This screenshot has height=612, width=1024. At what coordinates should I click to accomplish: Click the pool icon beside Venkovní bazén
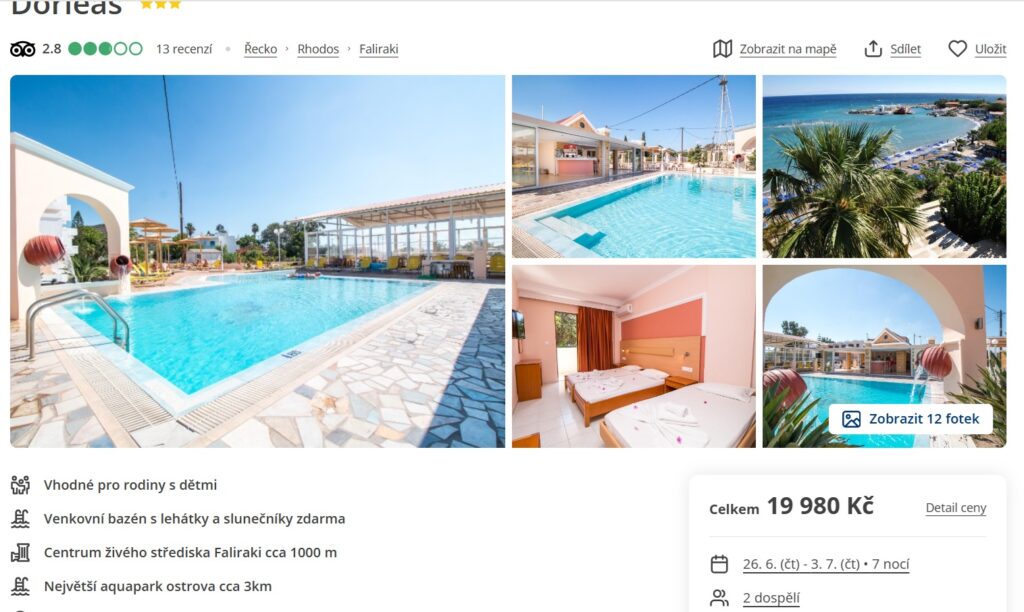[x=20, y=519]
